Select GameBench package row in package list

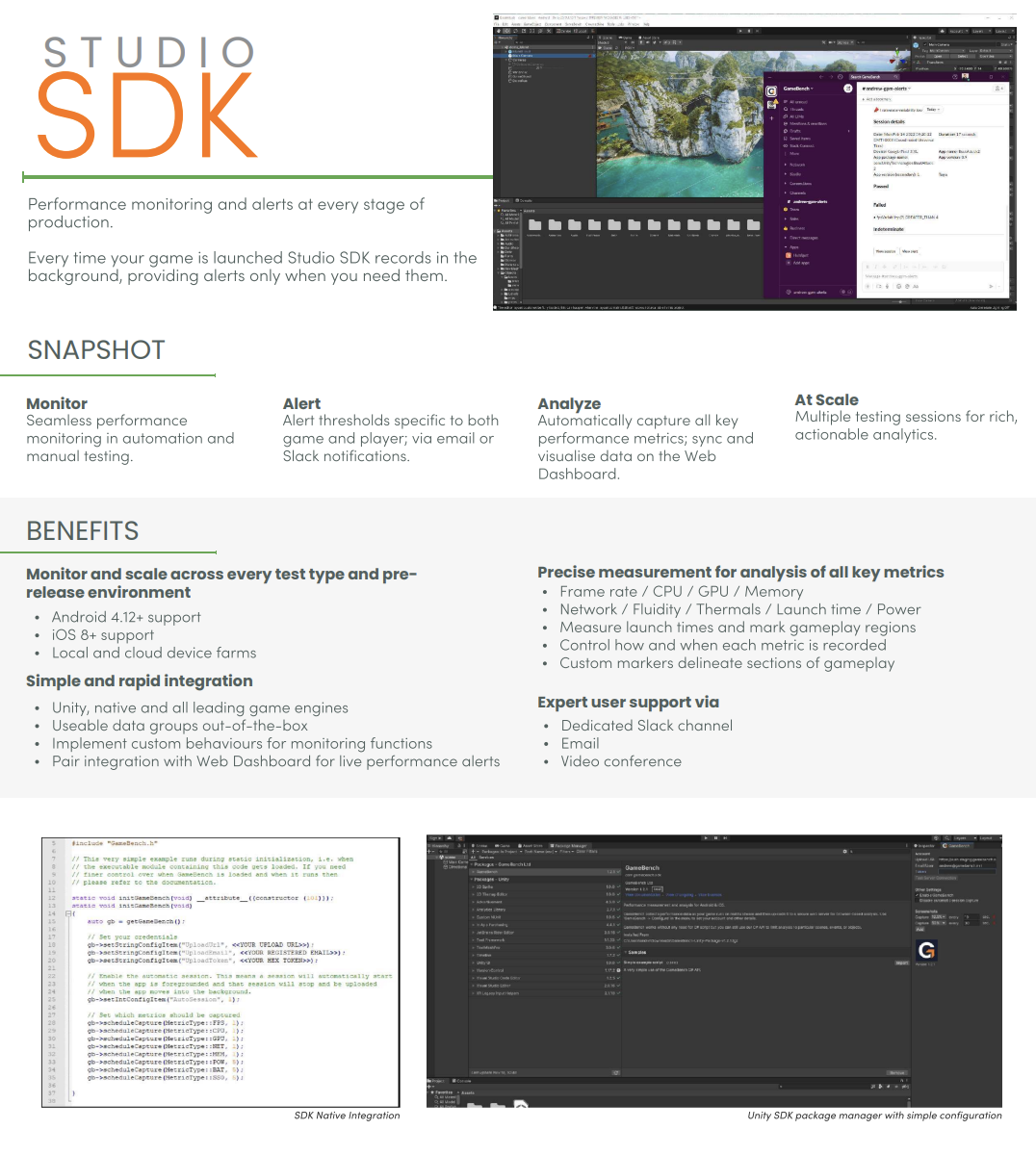[546, 871]
